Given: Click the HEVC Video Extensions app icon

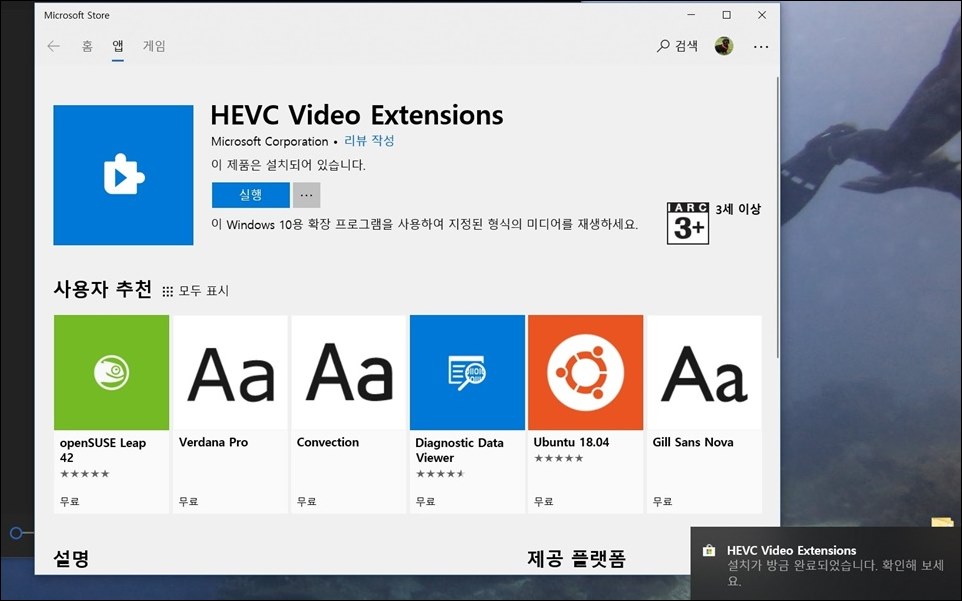Looking at the screenshot, I should point(123,175).
